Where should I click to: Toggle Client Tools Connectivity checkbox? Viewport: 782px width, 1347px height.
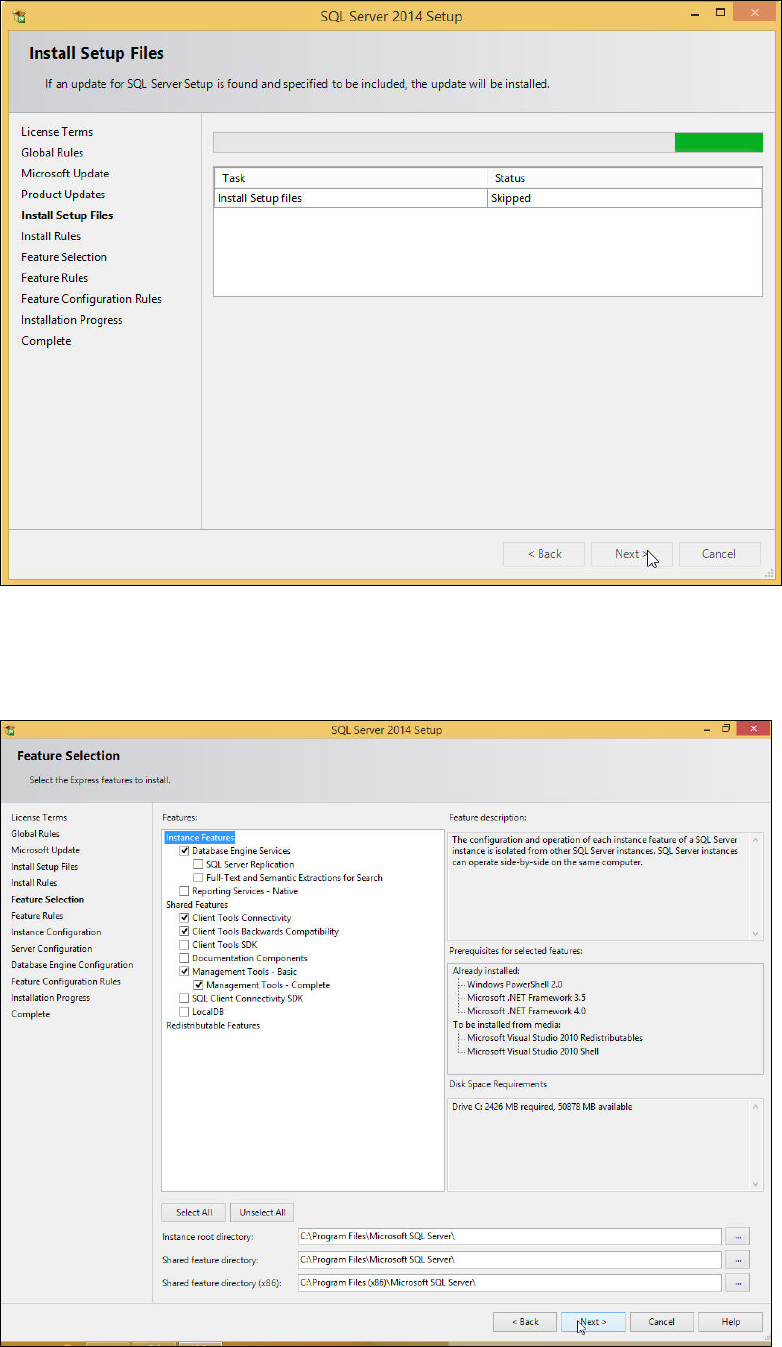pos(184,918)
